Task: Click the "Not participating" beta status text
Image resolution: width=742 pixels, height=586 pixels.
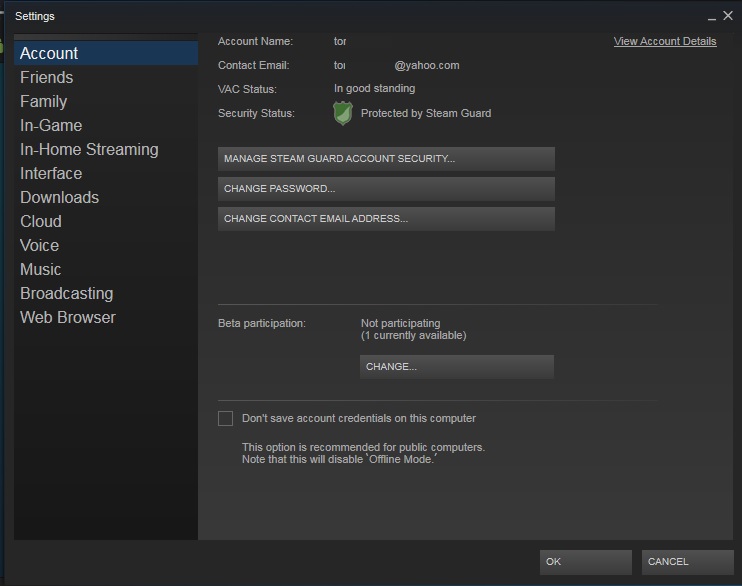Action: (x=400, y=323)
